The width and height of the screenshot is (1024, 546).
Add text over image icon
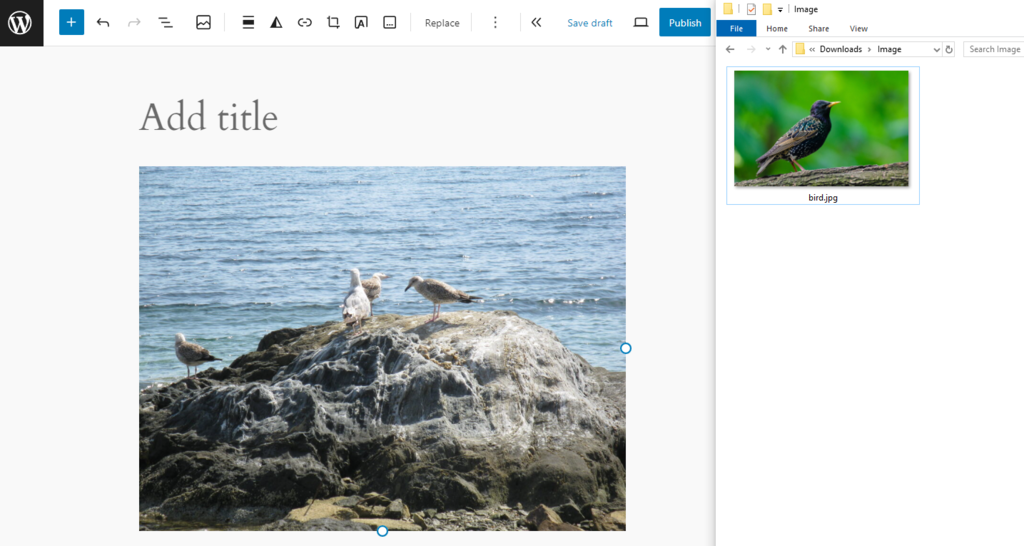[361, 22]
